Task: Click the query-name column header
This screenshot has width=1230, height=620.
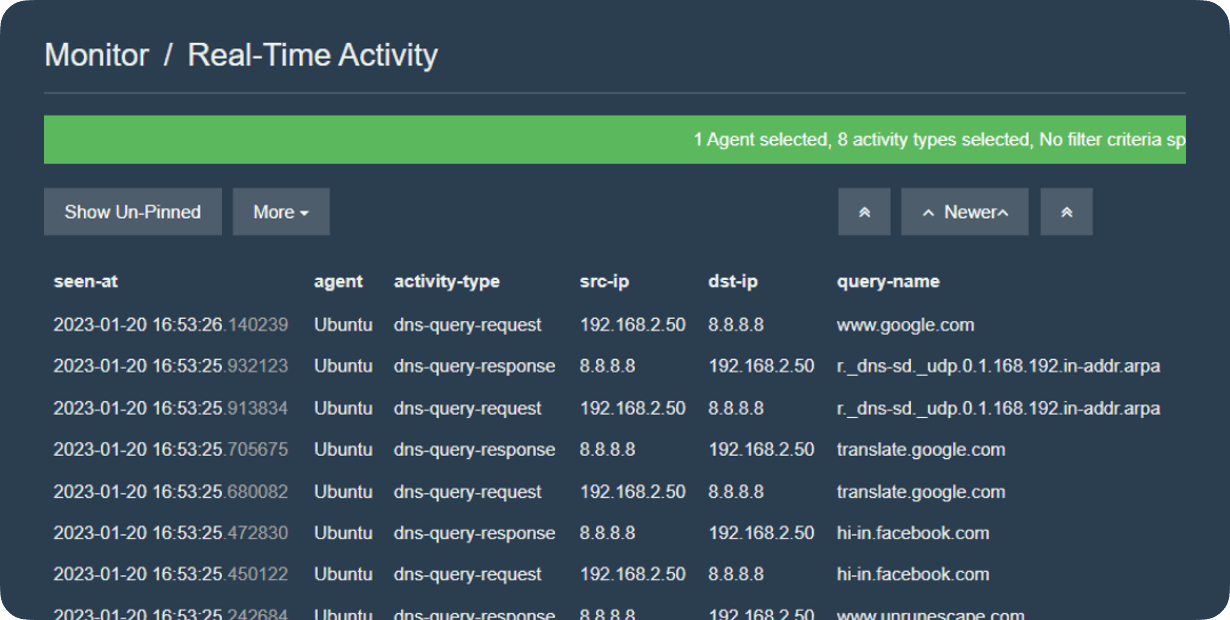Action: pyautogui.click(x=888, y=282)
